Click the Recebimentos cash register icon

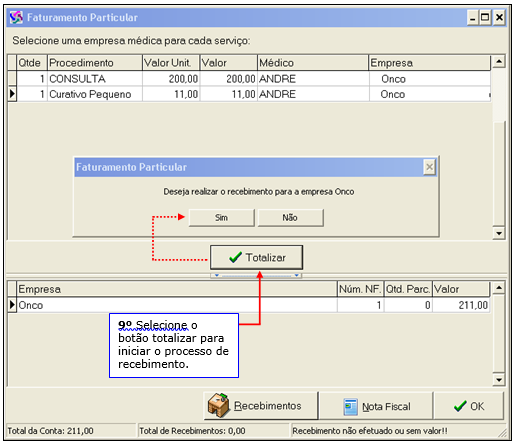click(x=219, y=405)
